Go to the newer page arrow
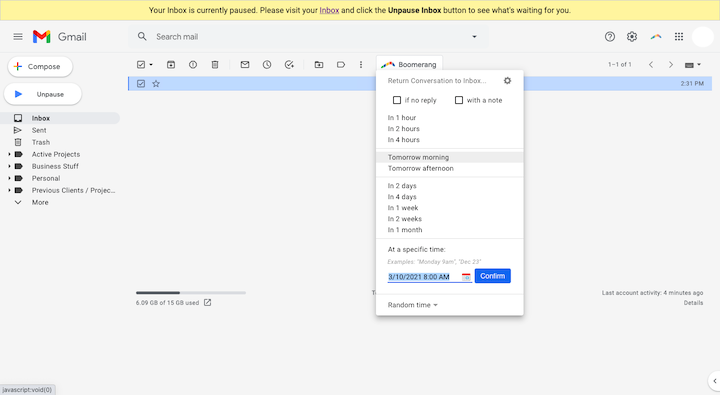The height and width of the screenshot is (395, 720). [651, 65]
